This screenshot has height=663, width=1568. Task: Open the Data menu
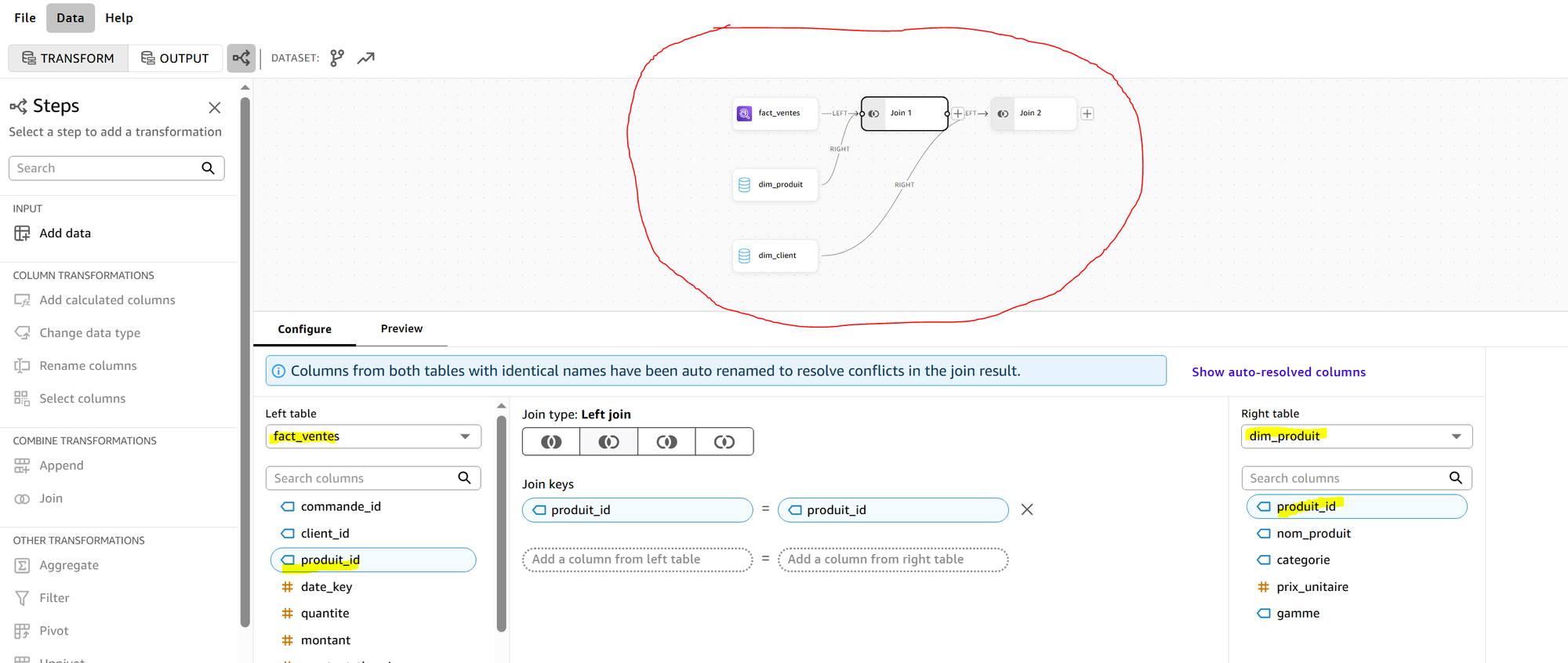[71, 18]
